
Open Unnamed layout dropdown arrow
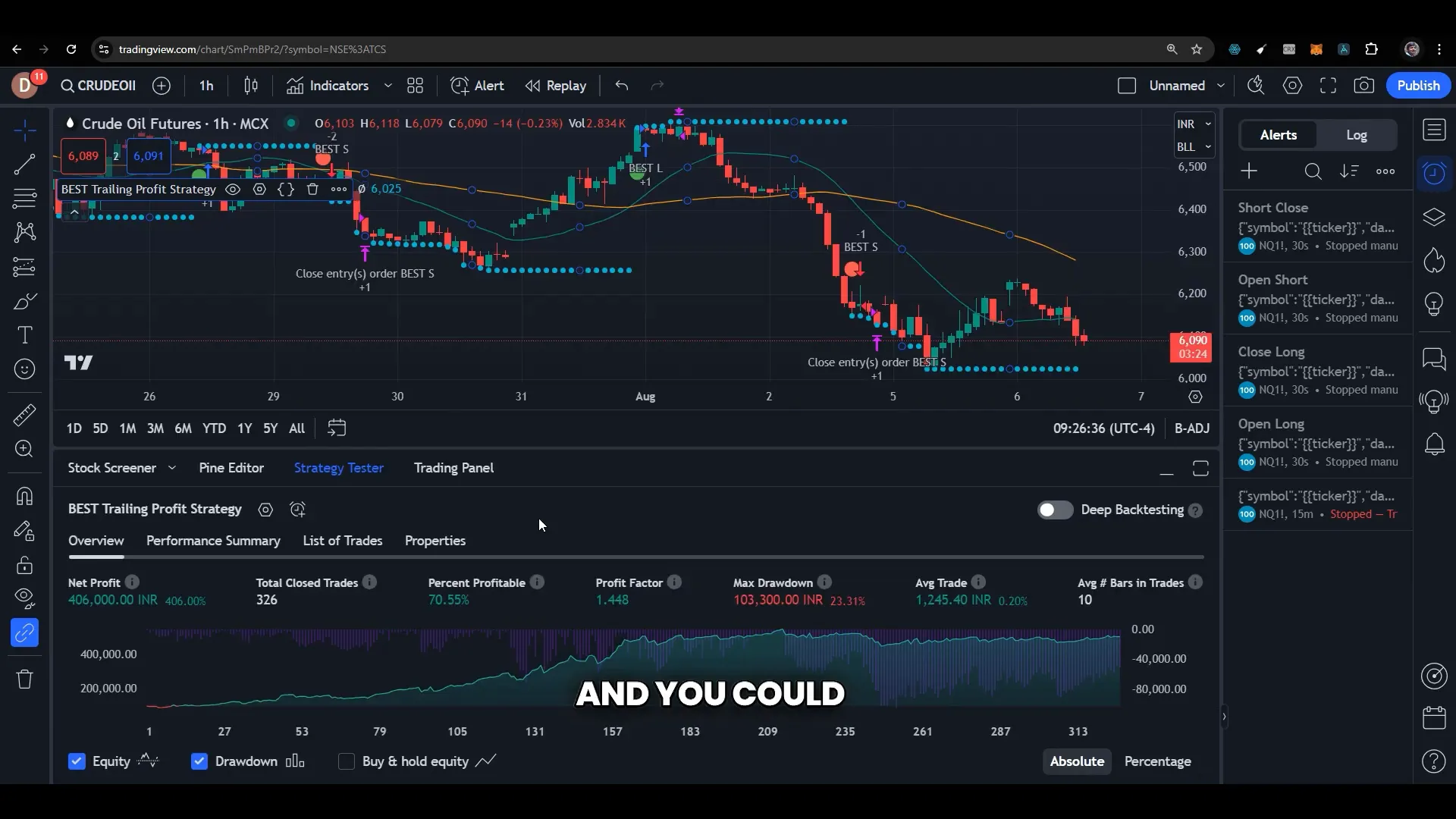tap(1220, 86)
